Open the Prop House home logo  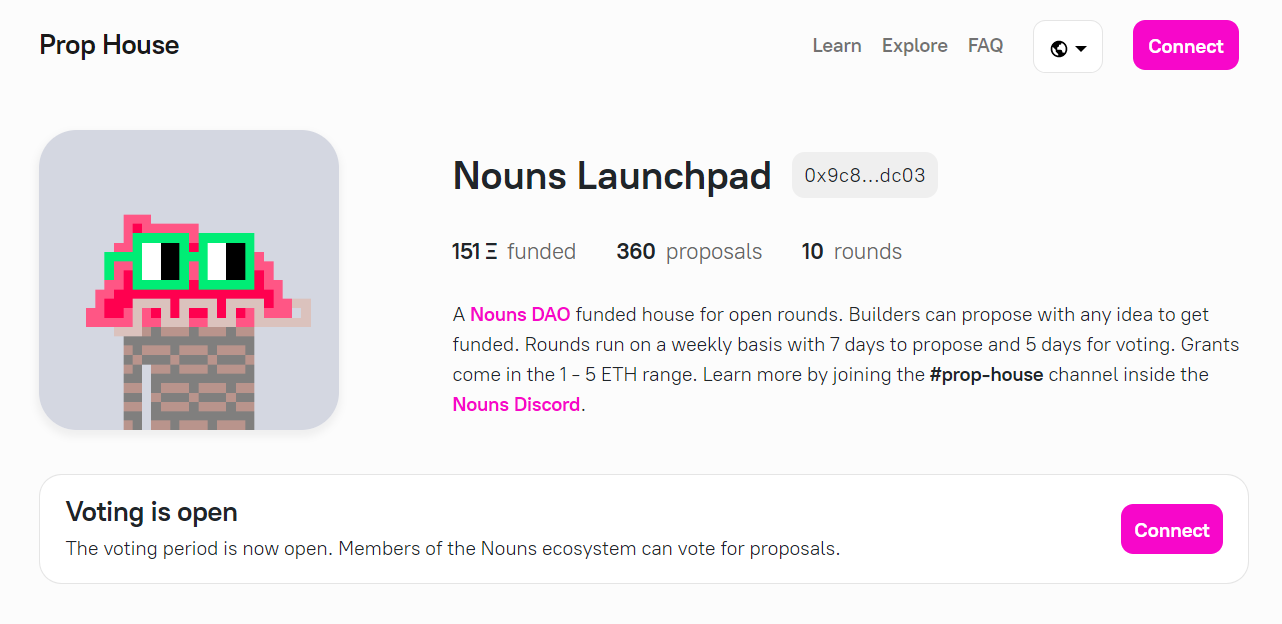pos(109,45)
